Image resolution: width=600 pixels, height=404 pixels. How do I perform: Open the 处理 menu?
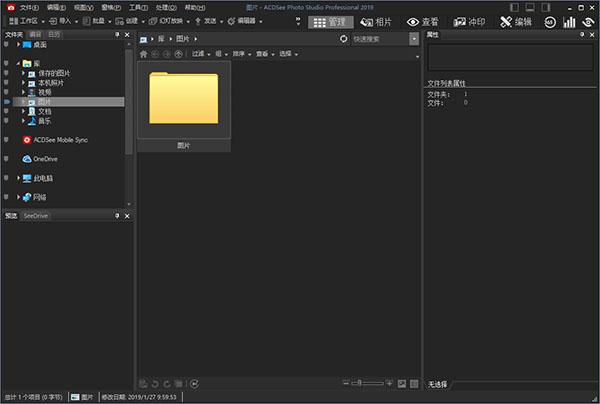click(x=166, y=7)
